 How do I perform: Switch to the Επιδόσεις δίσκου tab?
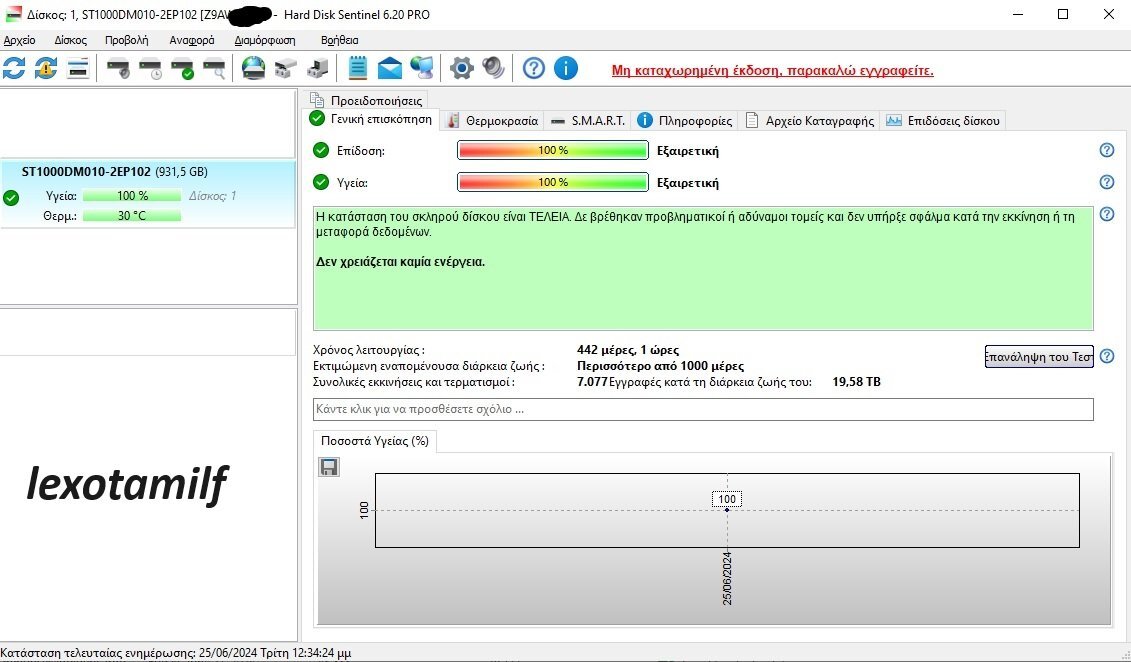pyautogui.click(x=943, y=120)
